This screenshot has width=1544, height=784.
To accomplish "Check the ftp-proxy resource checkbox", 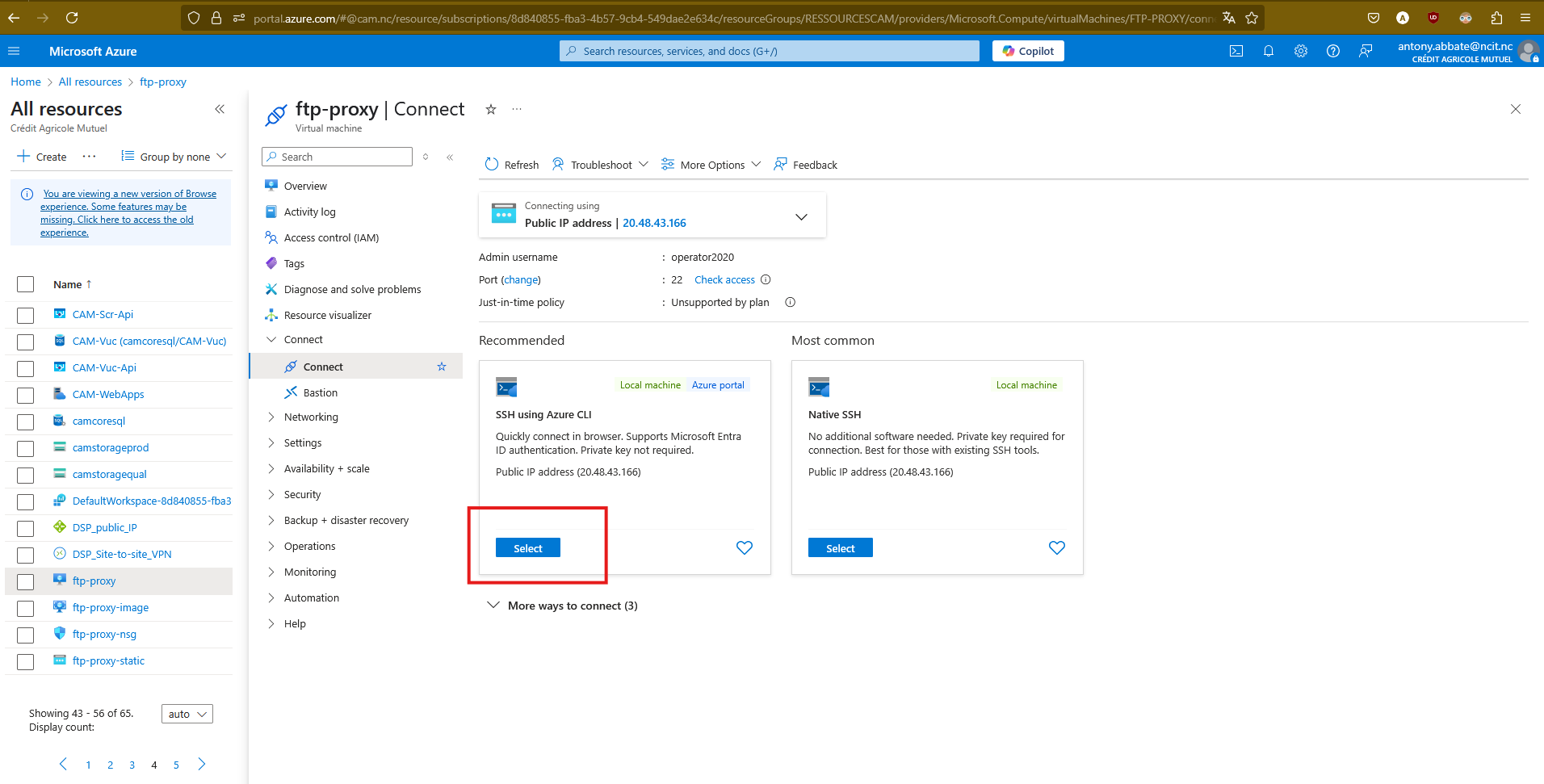I will tap(26, 581).
